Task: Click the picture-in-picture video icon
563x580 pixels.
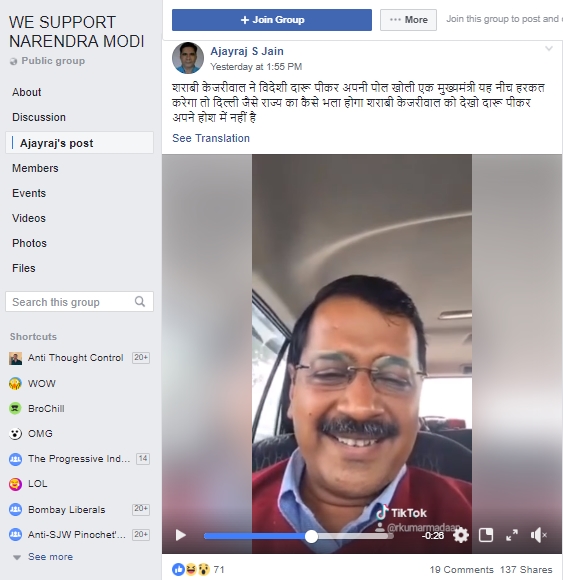Action: [486, 535]
